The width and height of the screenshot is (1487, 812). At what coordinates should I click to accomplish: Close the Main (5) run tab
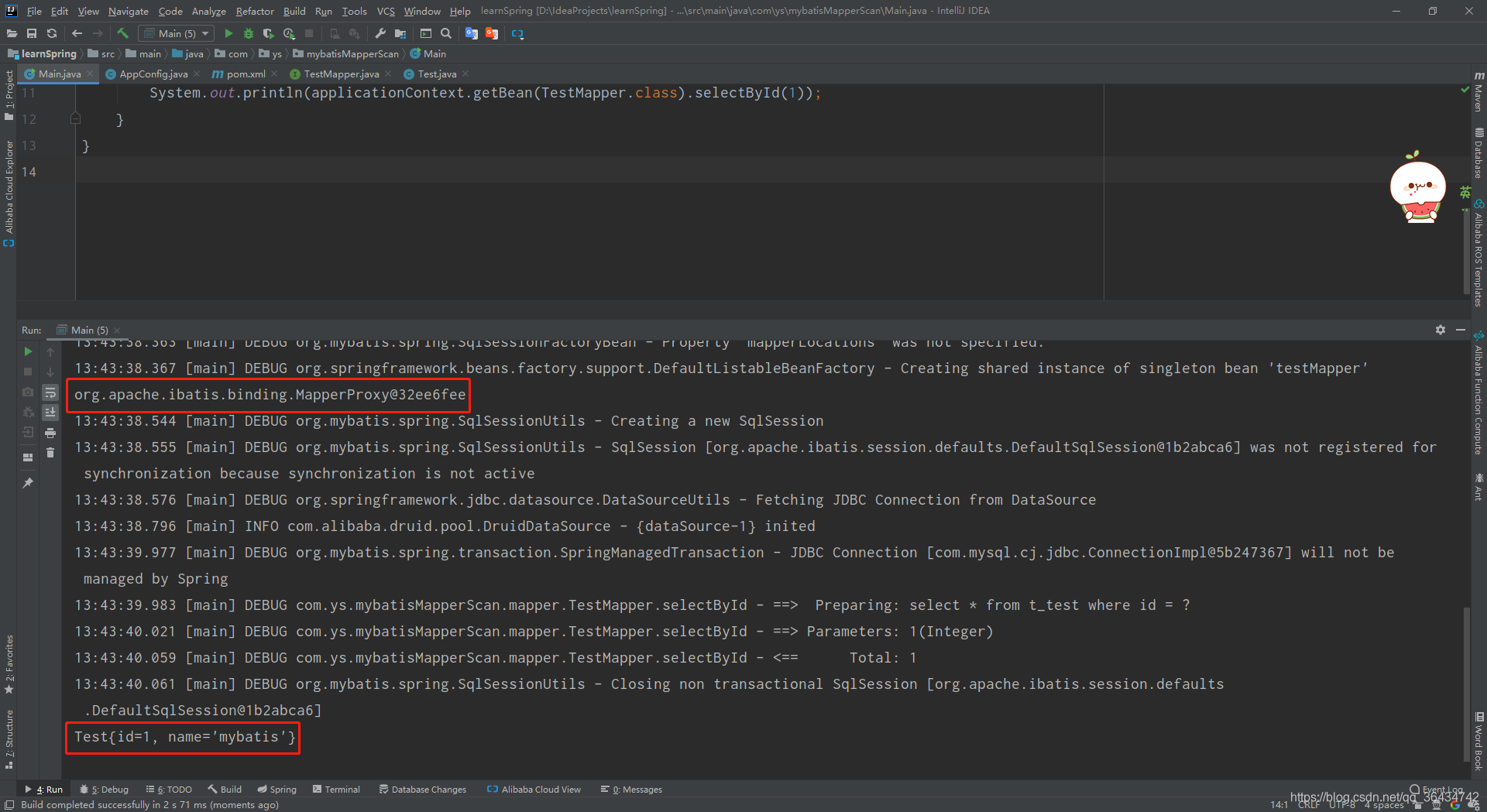(x=117, y=331)
